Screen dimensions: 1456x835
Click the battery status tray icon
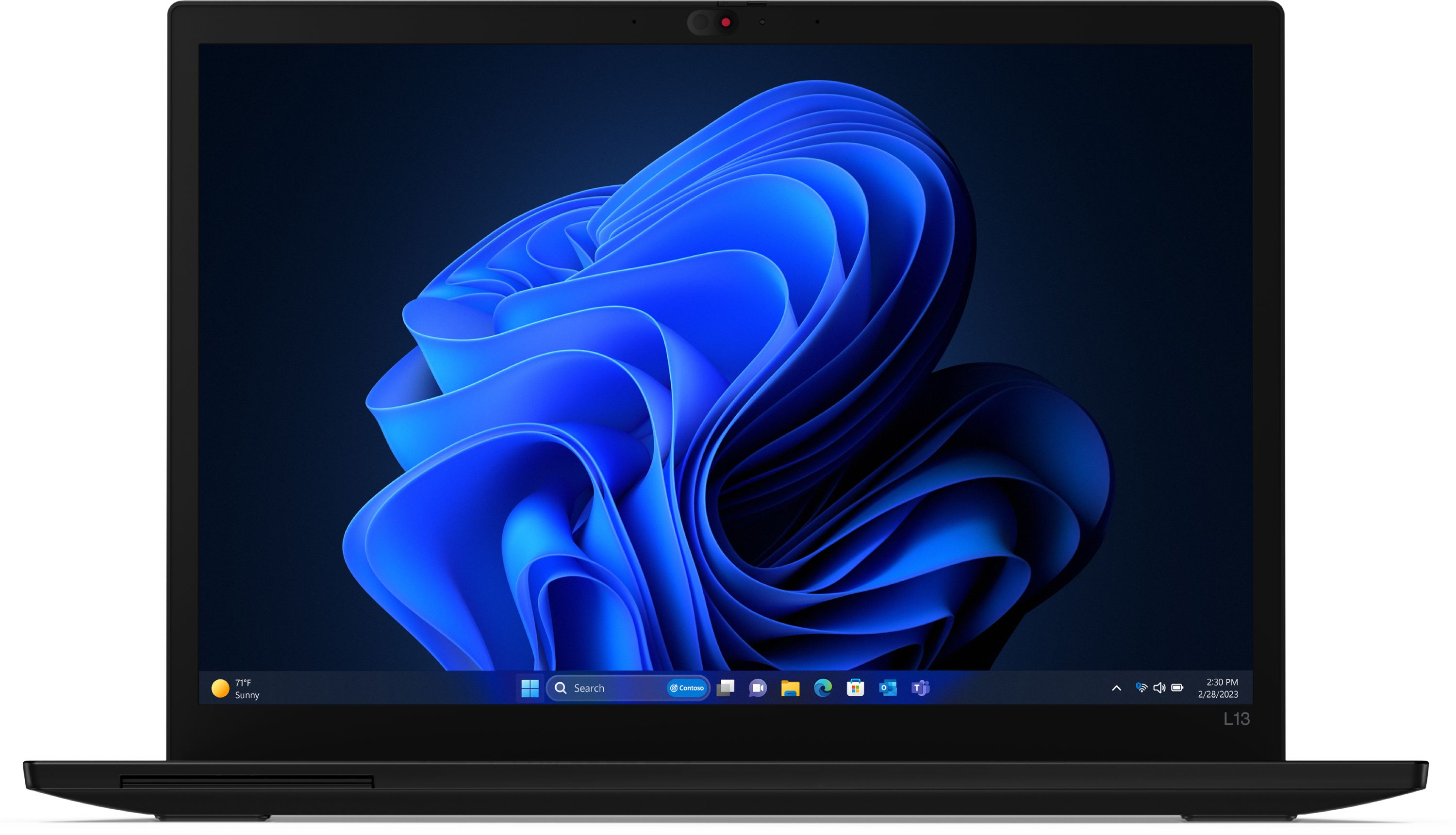click(x=1177, y=688)
